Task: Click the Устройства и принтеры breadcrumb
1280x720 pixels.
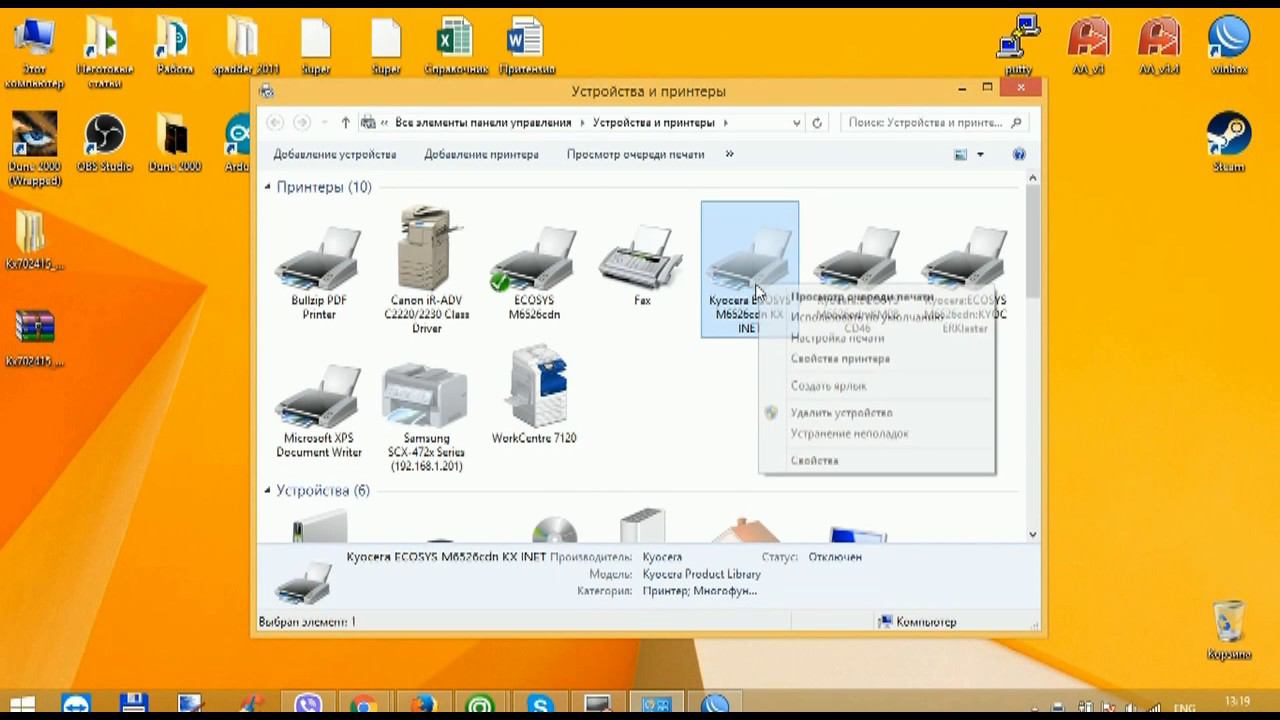Action: point(654,123)
